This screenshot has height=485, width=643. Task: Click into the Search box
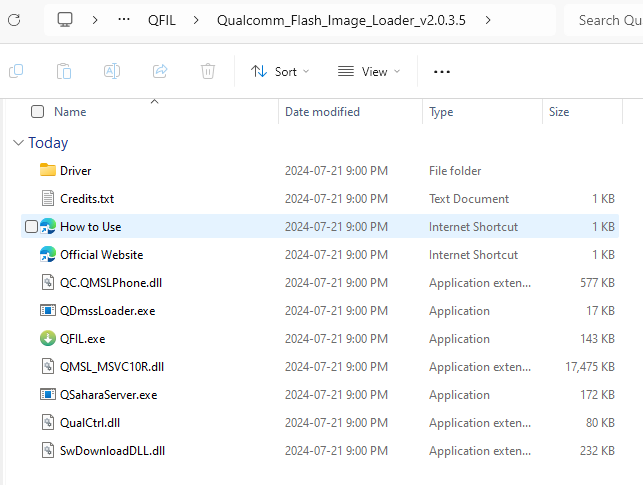pos(604,20)
